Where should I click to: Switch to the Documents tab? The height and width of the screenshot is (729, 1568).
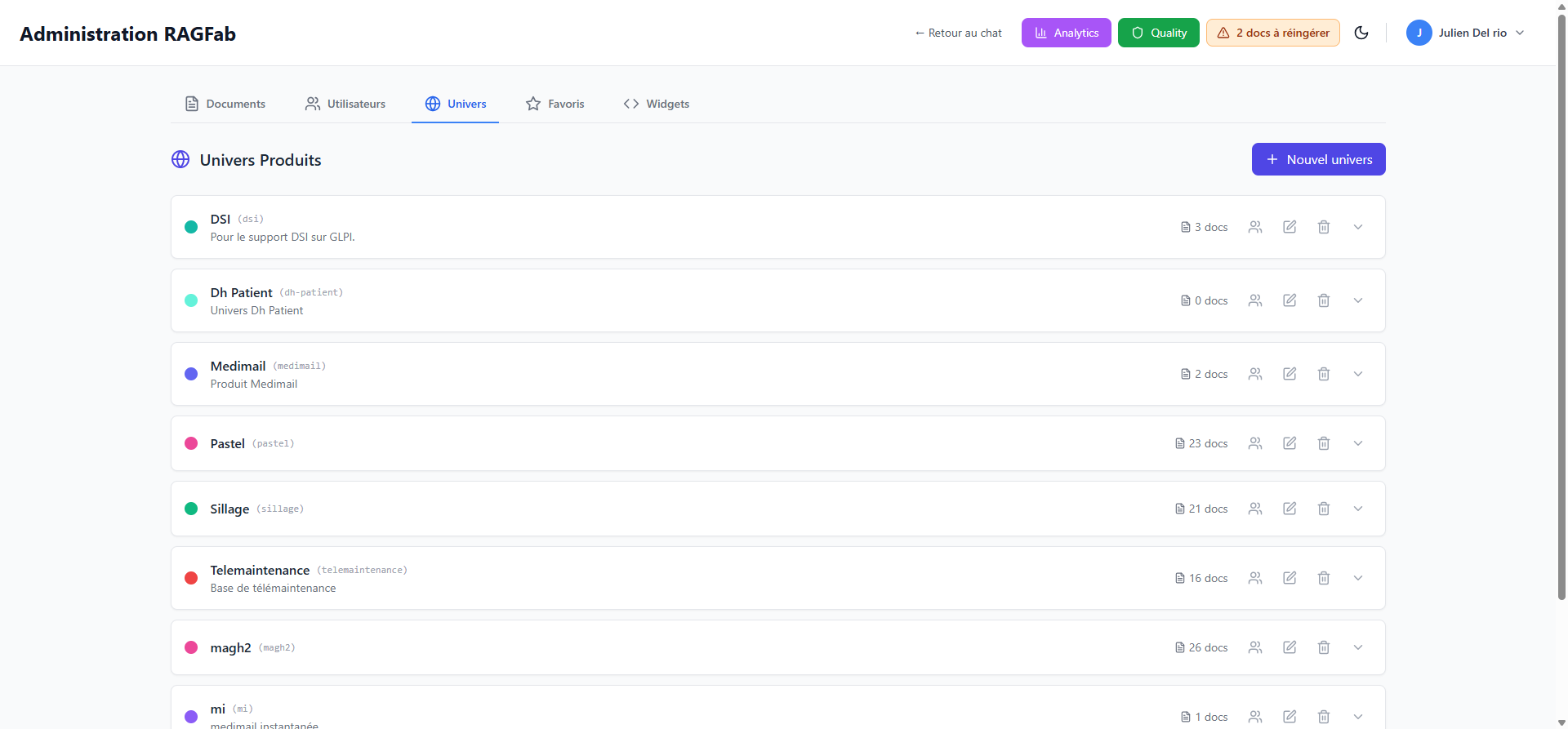[x=225, y=104]
